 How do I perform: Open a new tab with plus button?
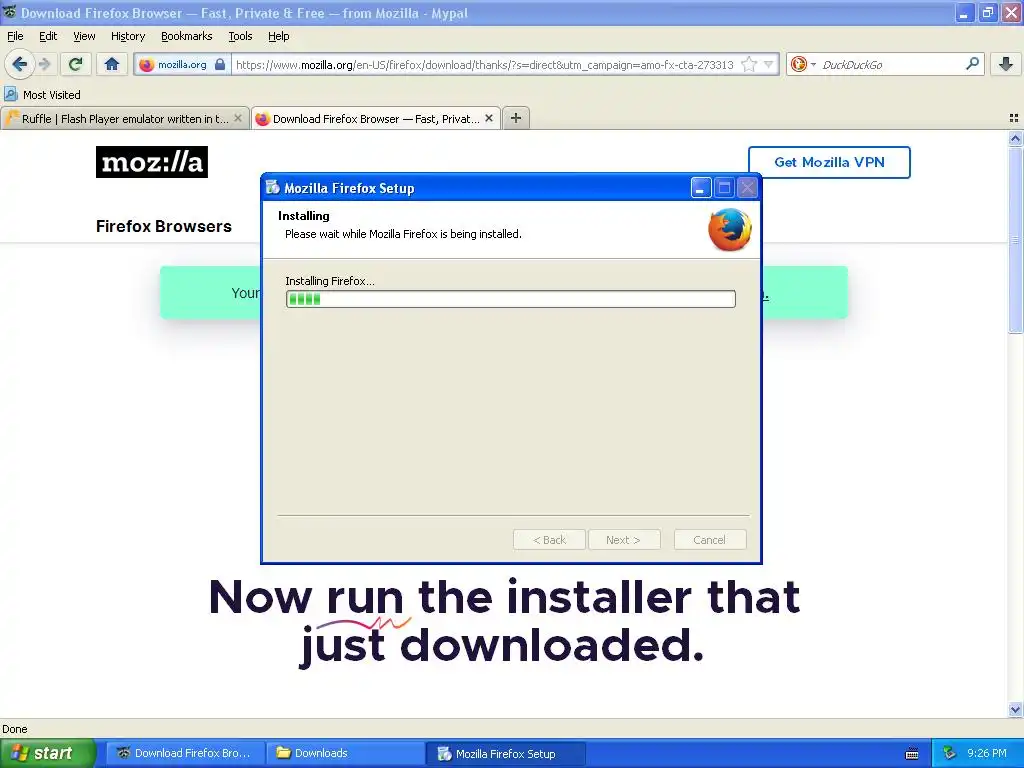(x=516, y=118)
